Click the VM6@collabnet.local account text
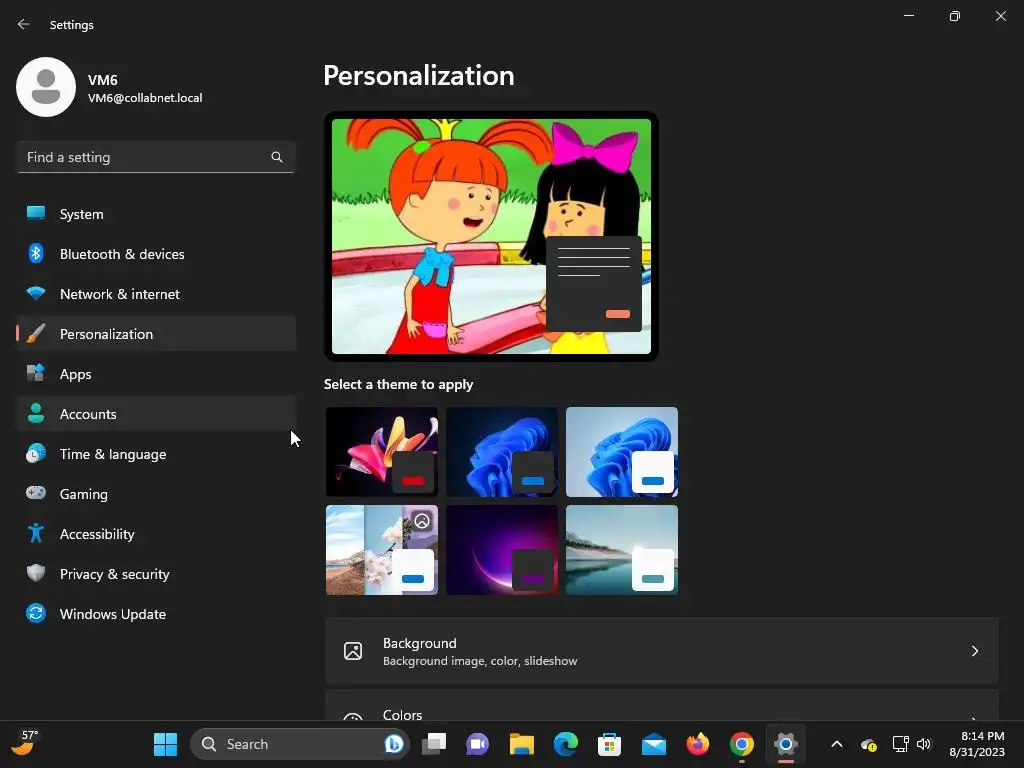1024x768 pixels. point(145,98)
